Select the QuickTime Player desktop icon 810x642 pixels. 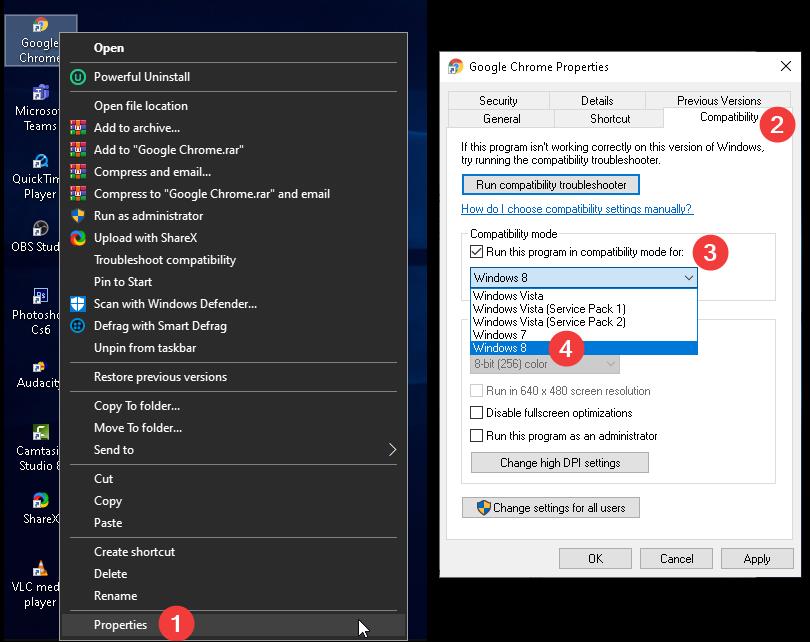37,176
